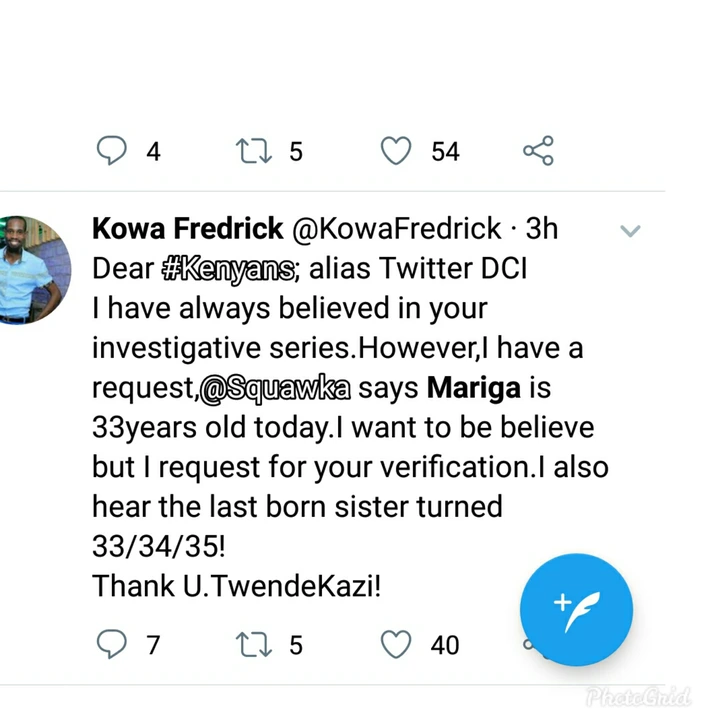Tap the 54 likes count
Viewport: 720px width, 720px height.
445,151
